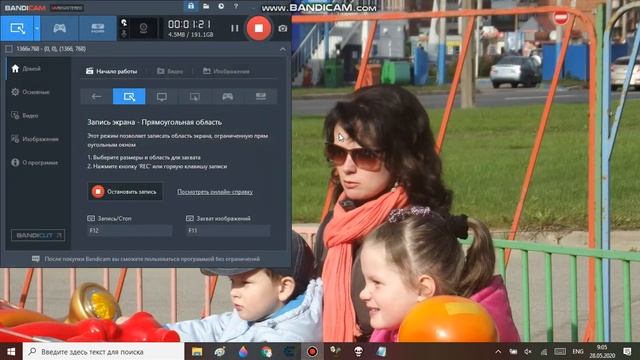Switch to HDMI device recording mode in top bar
The width and height of the screenshot is (640, 360).
coord(98,28)
